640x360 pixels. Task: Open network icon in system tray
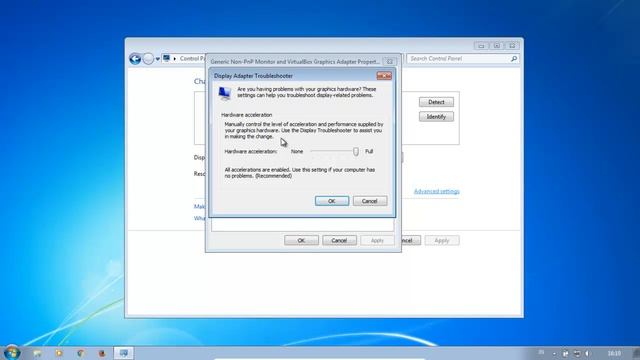pyautogui.click(x=577, y=353)
